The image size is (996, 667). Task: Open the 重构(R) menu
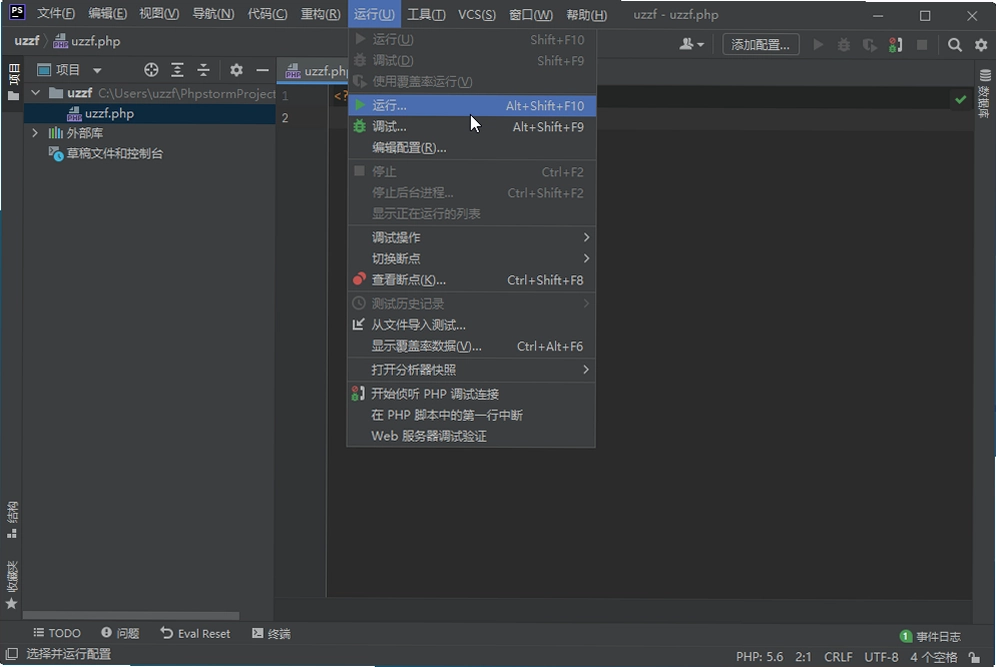point(320,14)
